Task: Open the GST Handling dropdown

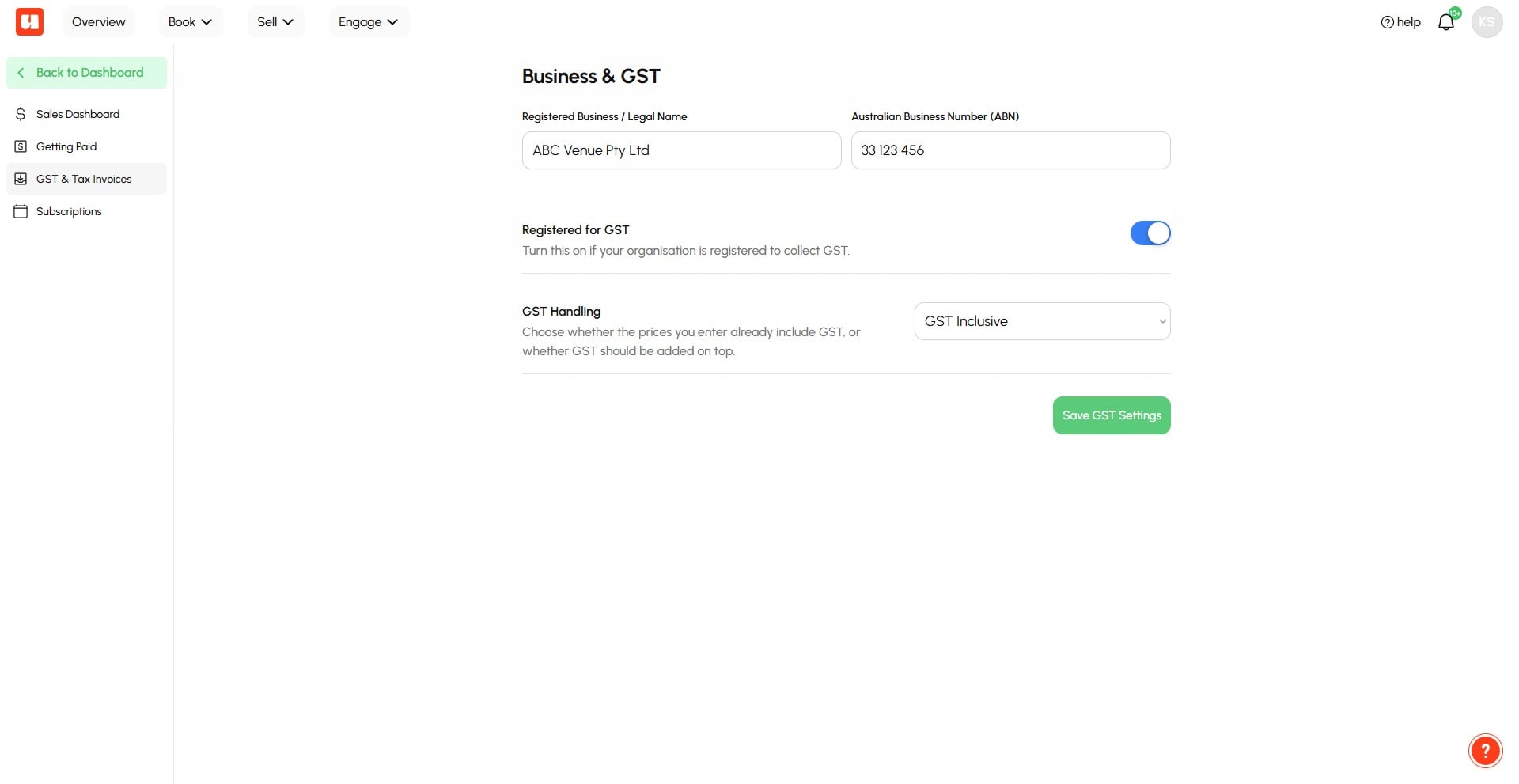Action: tap(1042, 321)
